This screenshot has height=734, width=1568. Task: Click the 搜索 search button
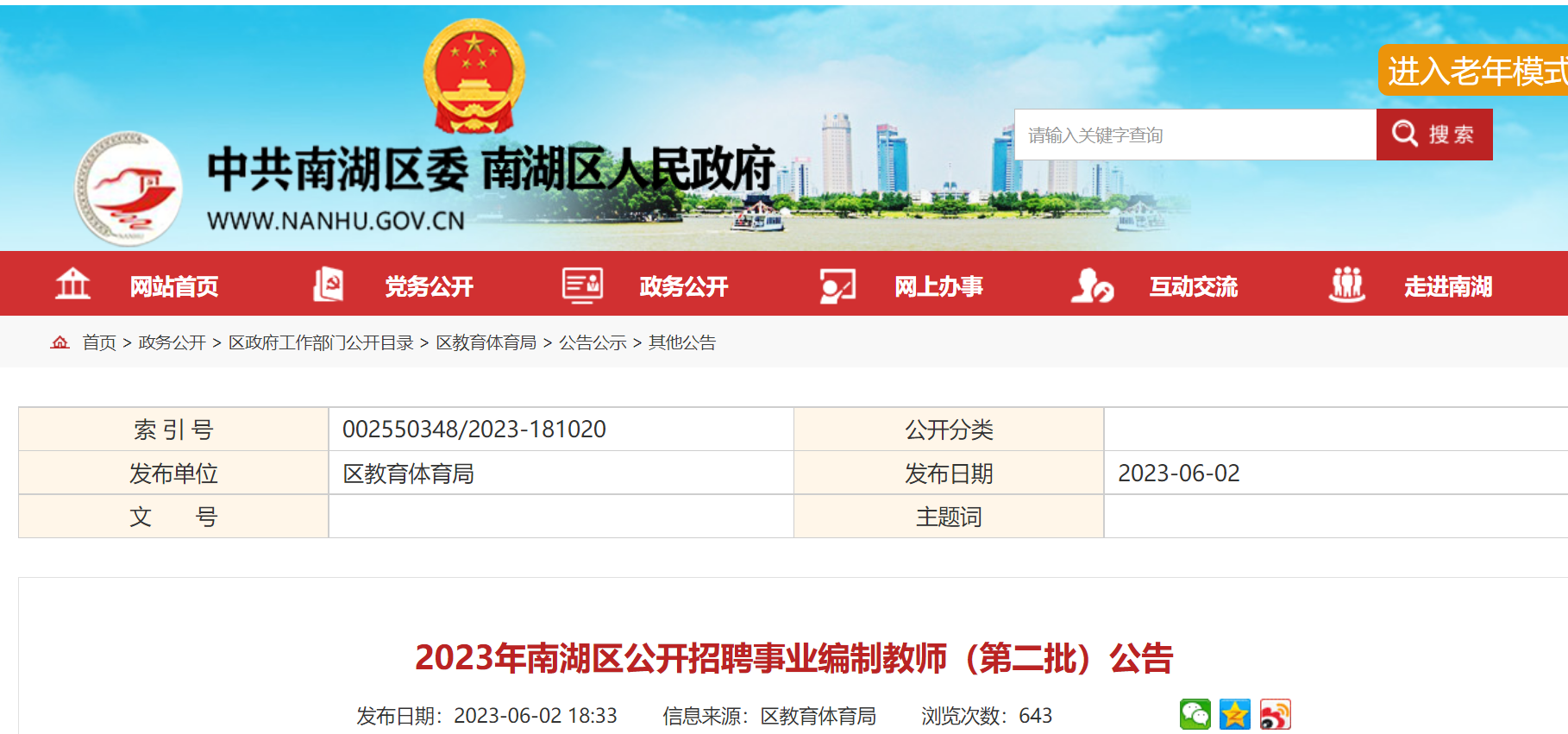(x=1434, y=135)
